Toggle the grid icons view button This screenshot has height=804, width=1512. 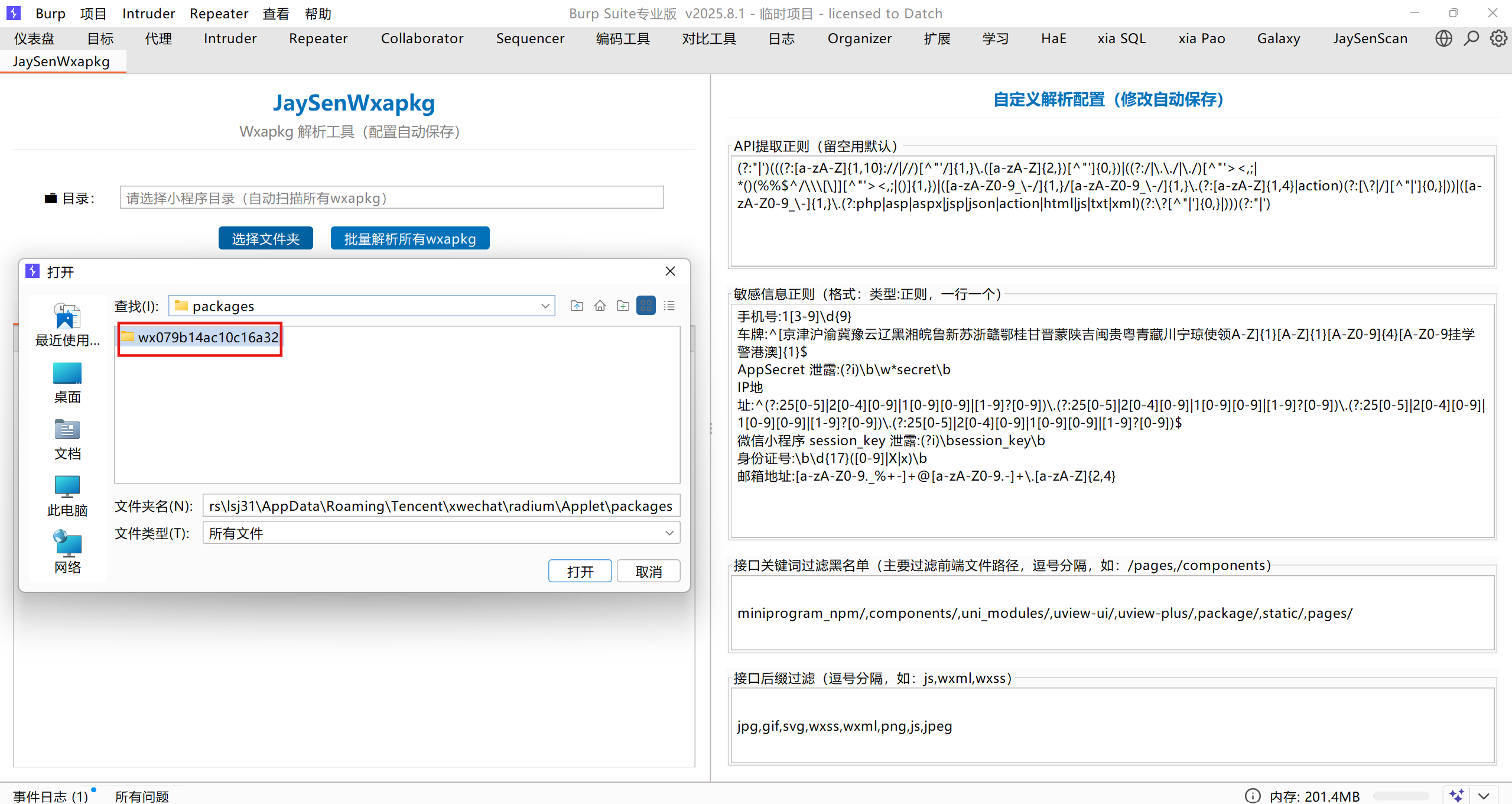646,306
